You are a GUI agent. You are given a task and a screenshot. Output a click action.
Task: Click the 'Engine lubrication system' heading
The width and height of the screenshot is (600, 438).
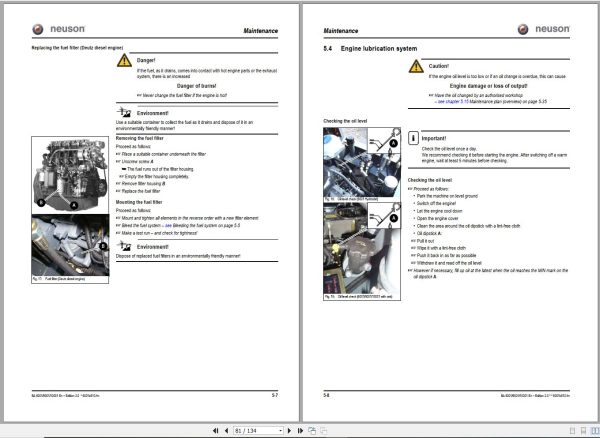(379, 49)
